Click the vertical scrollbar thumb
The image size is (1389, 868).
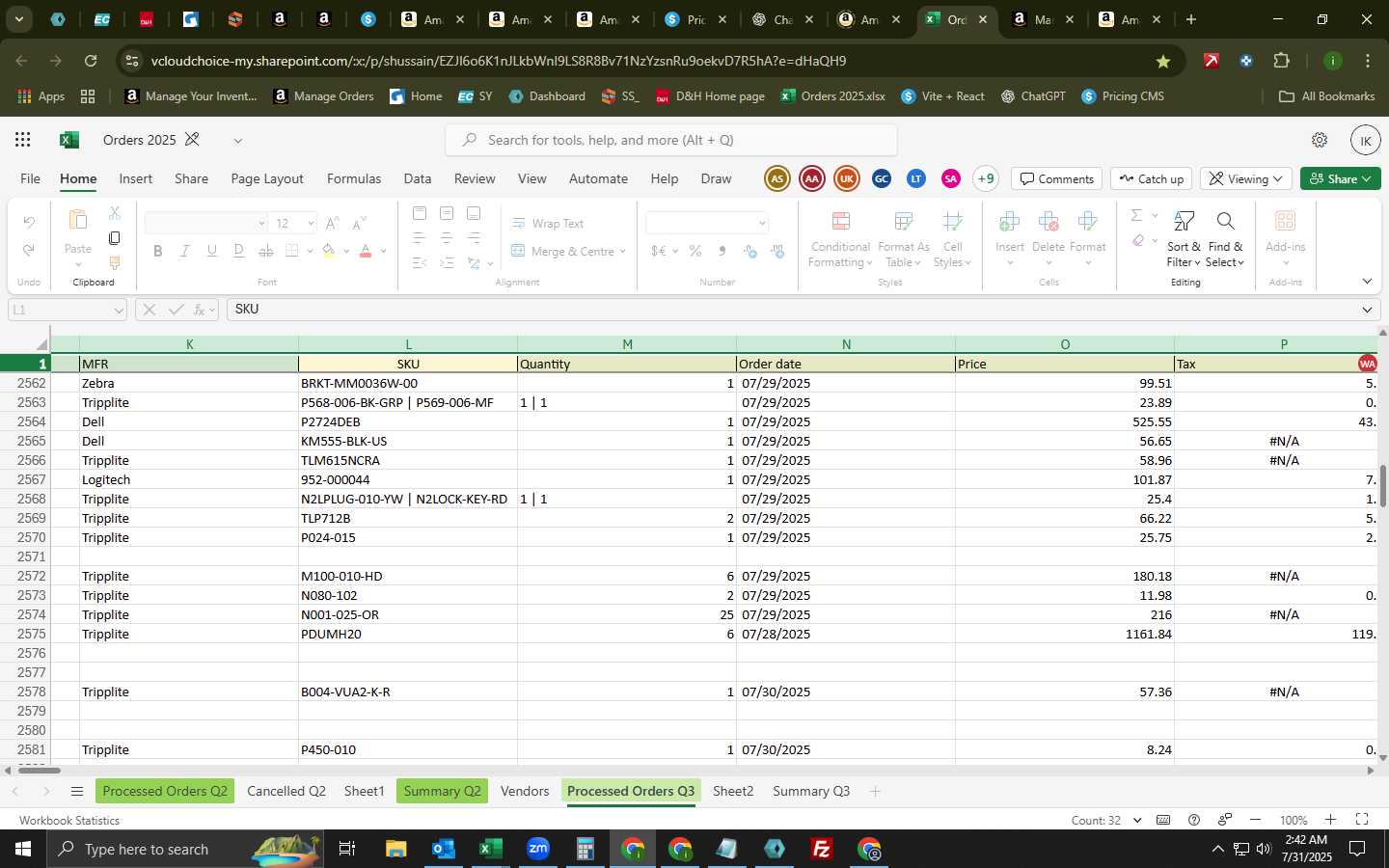[x=1382, y=486]
